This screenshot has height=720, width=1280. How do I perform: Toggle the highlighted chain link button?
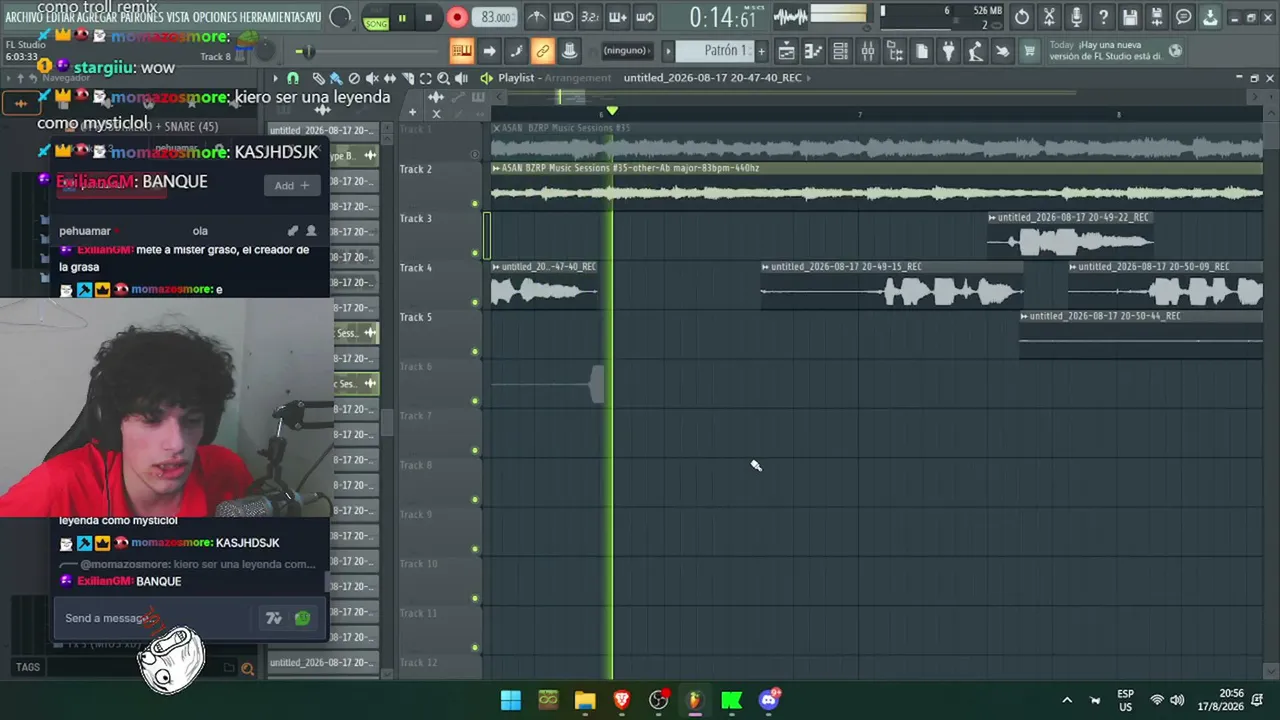[543, 51]
